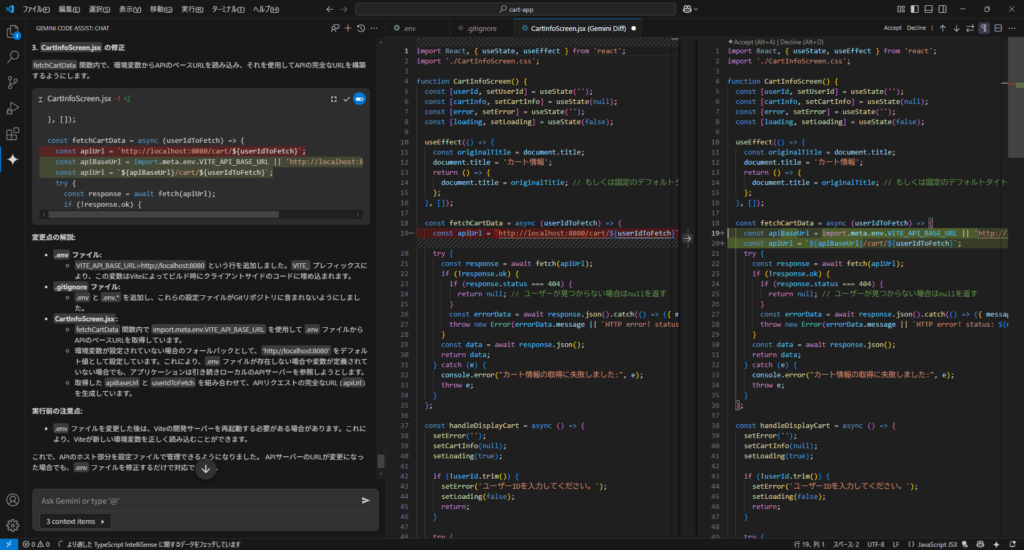This screenshot has height=550, width=1024.
Task: Open the 編集 menu
Action: [x=69, y=9]
